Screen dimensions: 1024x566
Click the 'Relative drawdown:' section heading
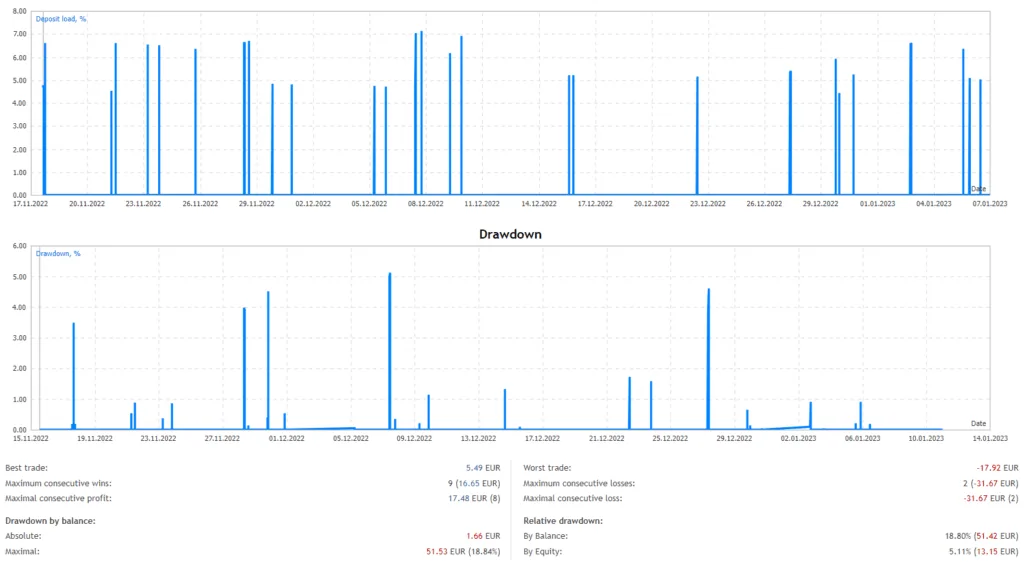point(563,520)
